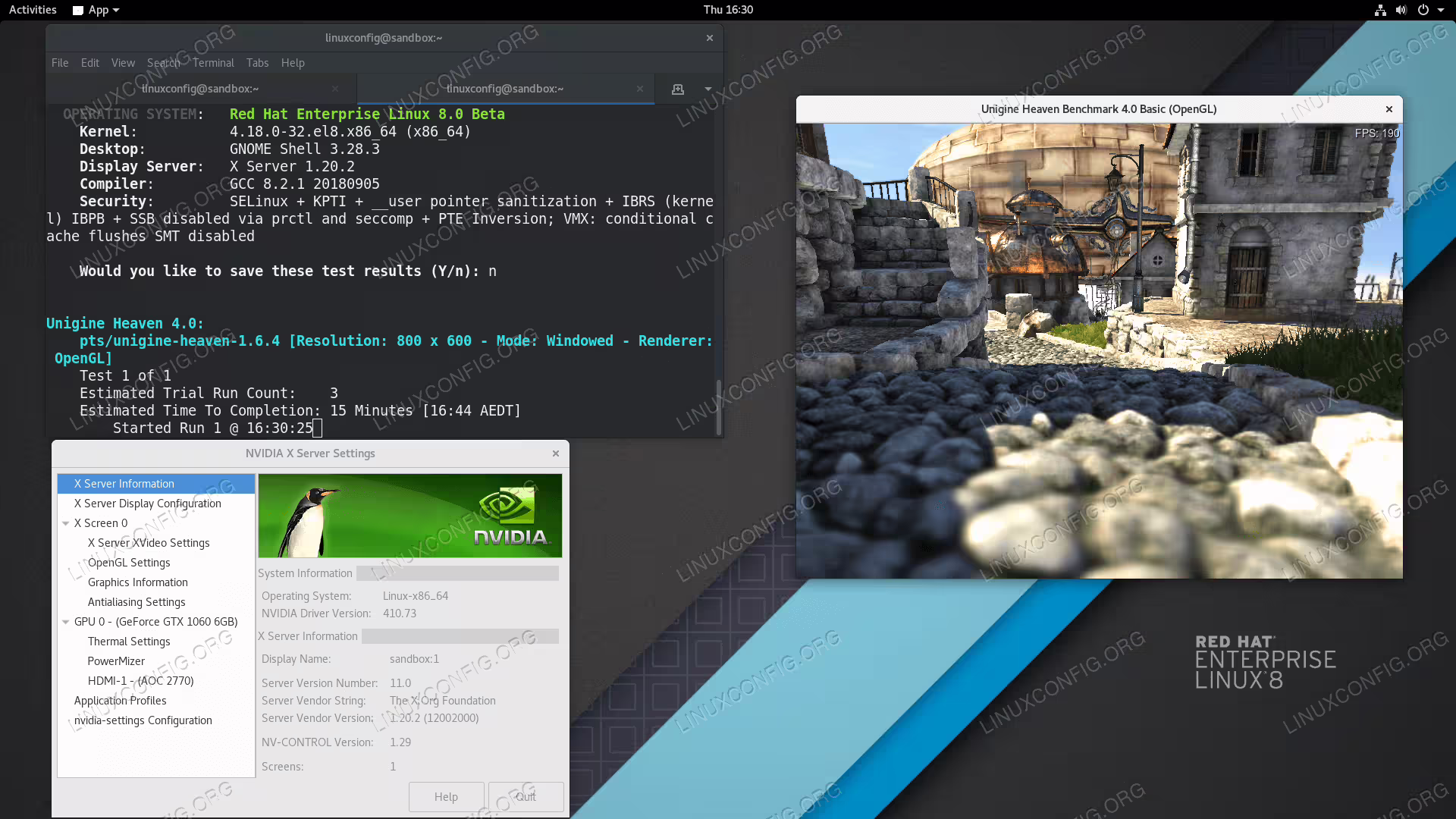Open the App menu in top bar
1456x819 pixels.
click(96, 10)
